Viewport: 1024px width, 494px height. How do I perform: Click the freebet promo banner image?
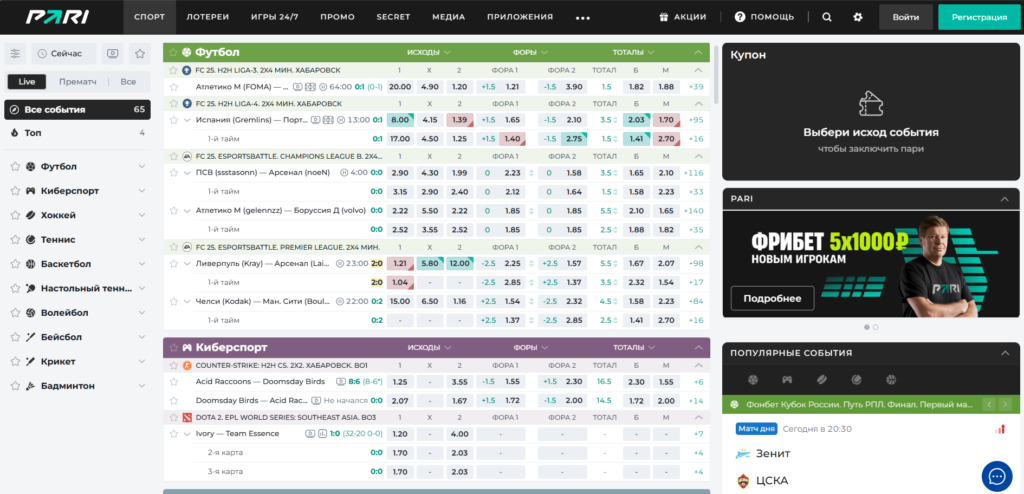pyautogui.click(x=871, y=264)
